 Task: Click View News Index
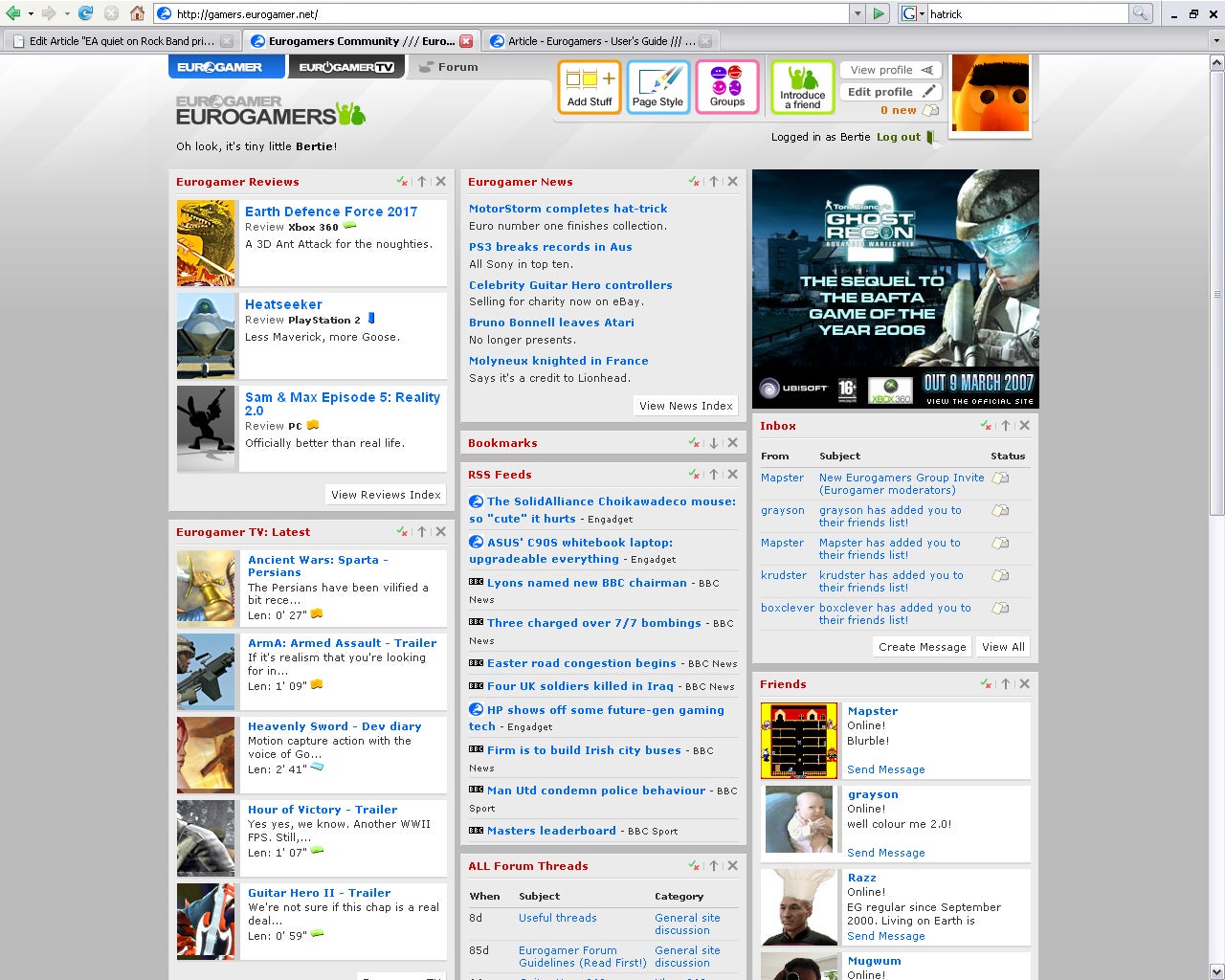[685, 406]
